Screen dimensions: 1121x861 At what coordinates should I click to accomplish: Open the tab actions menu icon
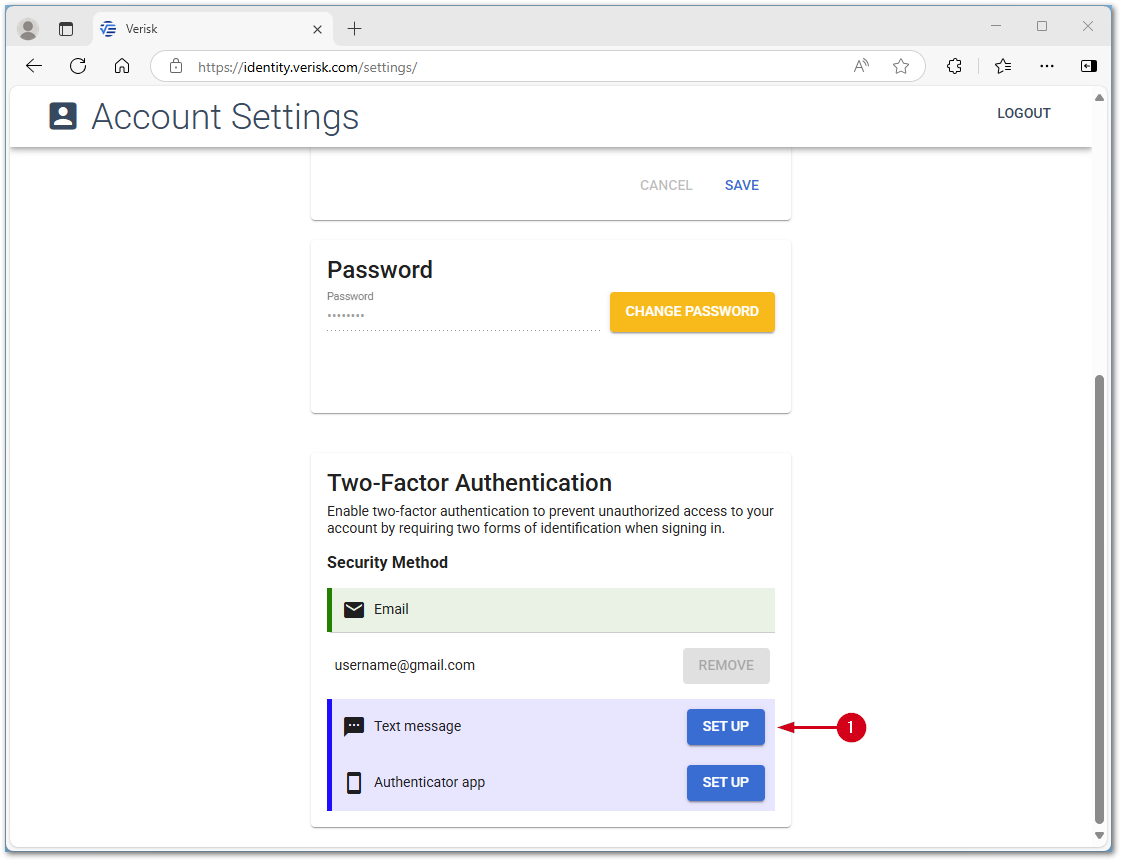click(66, 28)
